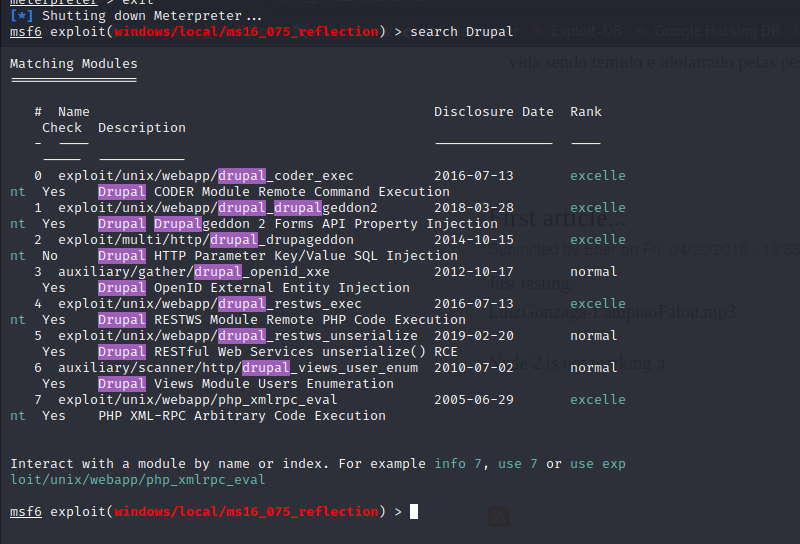Click disclosure date 2019-02-20

pyautogui.click(x=473, y=336)
